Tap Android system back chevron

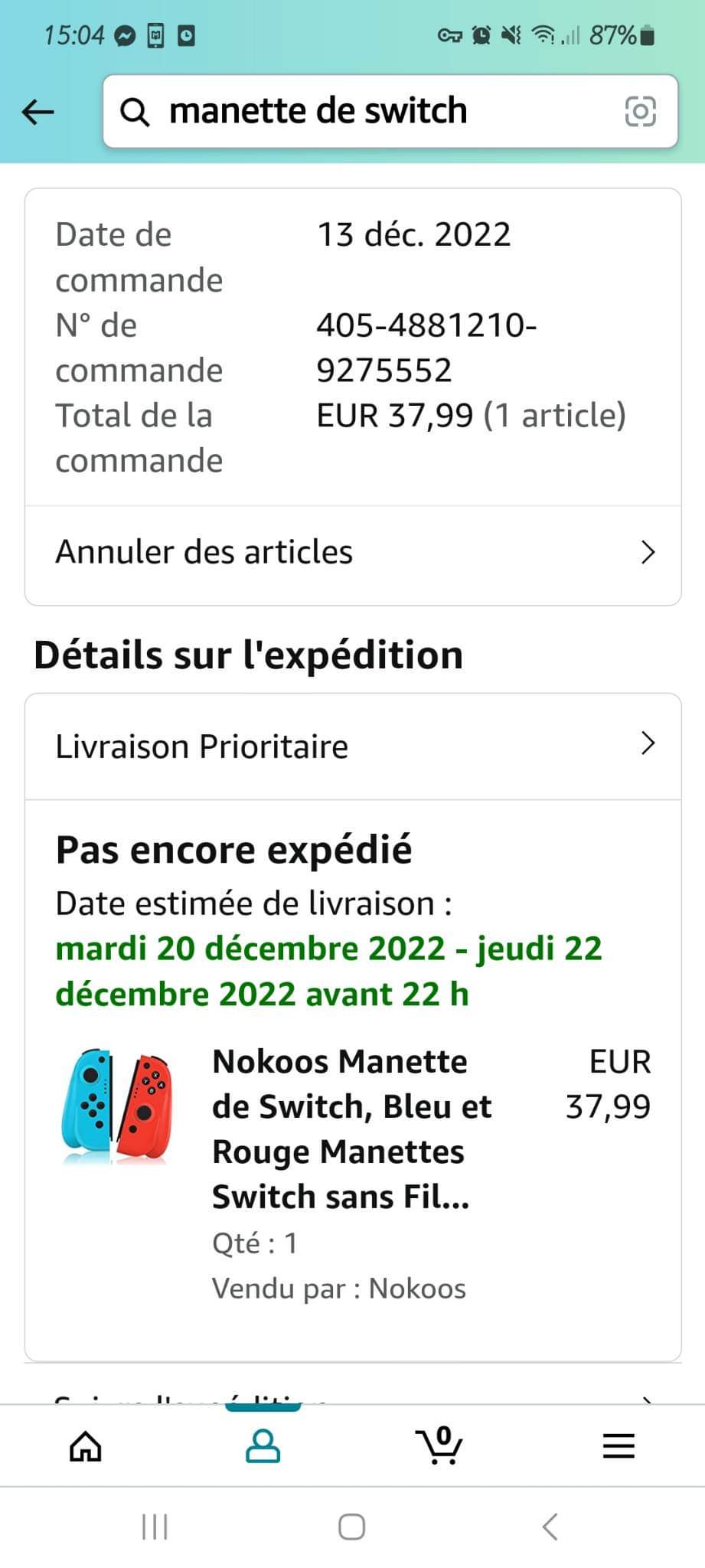click(549, 1527)
